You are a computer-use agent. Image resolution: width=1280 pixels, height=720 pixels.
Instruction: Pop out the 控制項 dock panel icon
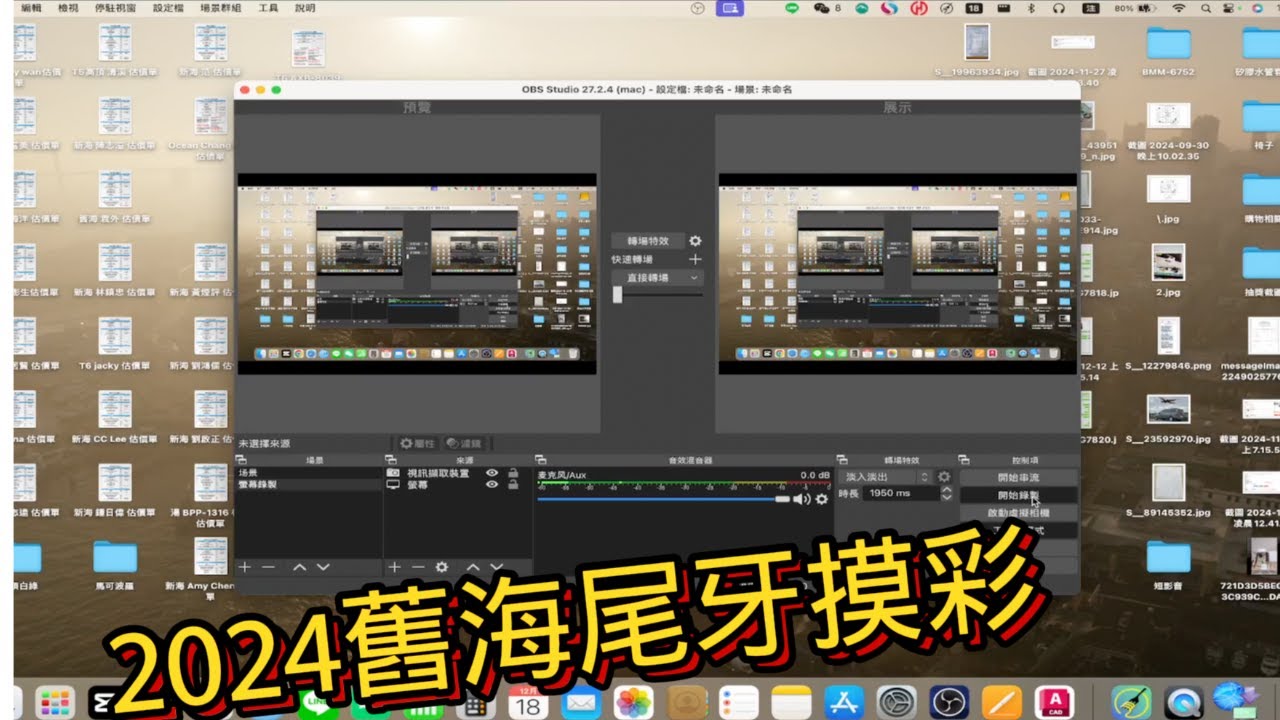(x=964, y=460)
